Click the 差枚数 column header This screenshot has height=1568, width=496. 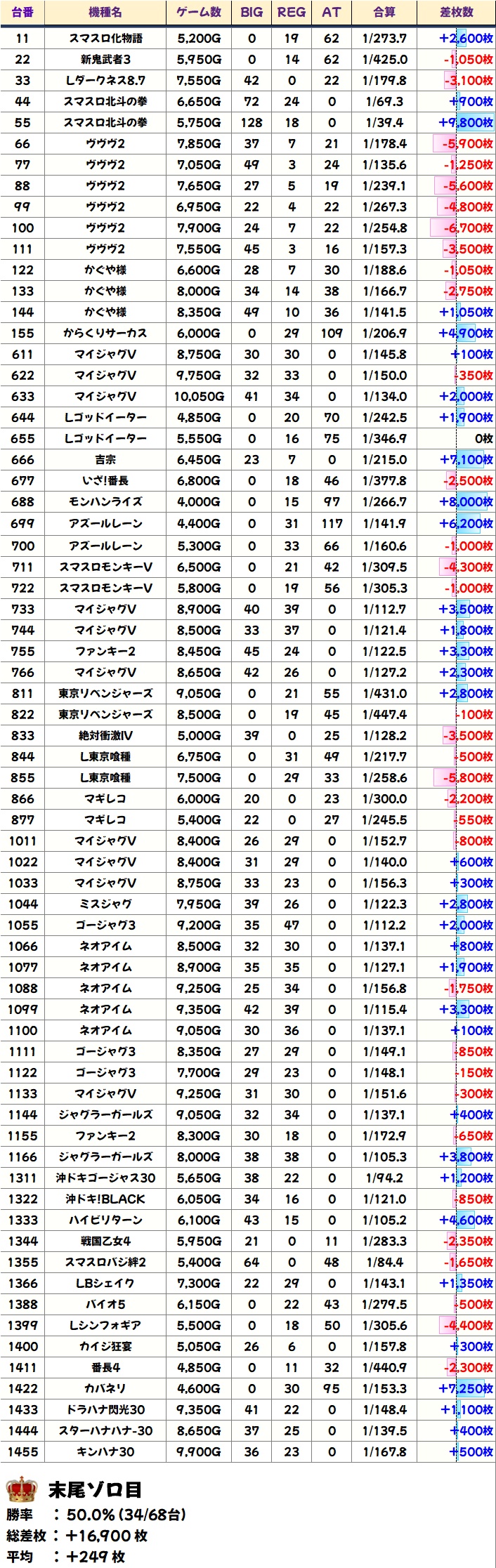coord(457,12)
